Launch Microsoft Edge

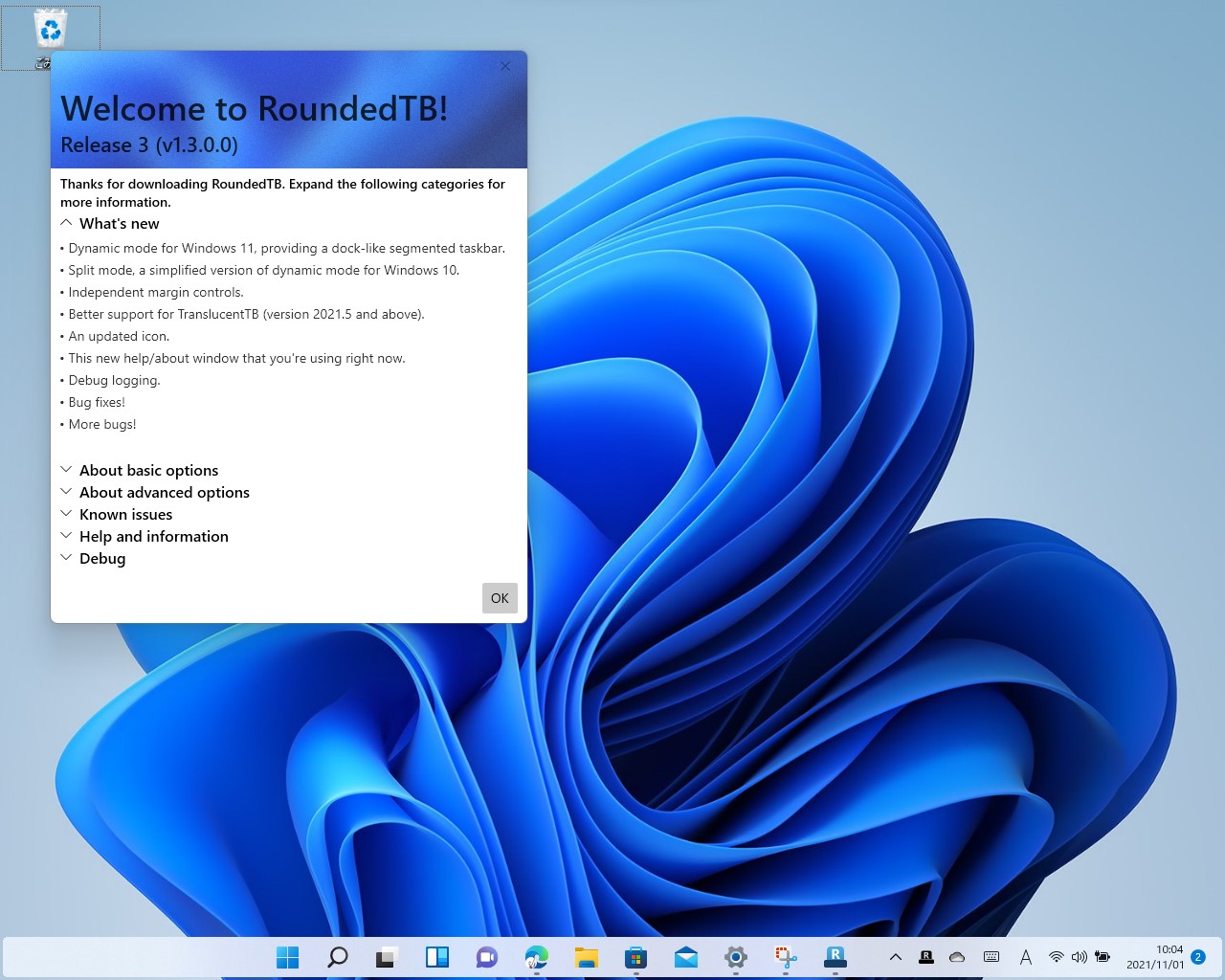536,957
